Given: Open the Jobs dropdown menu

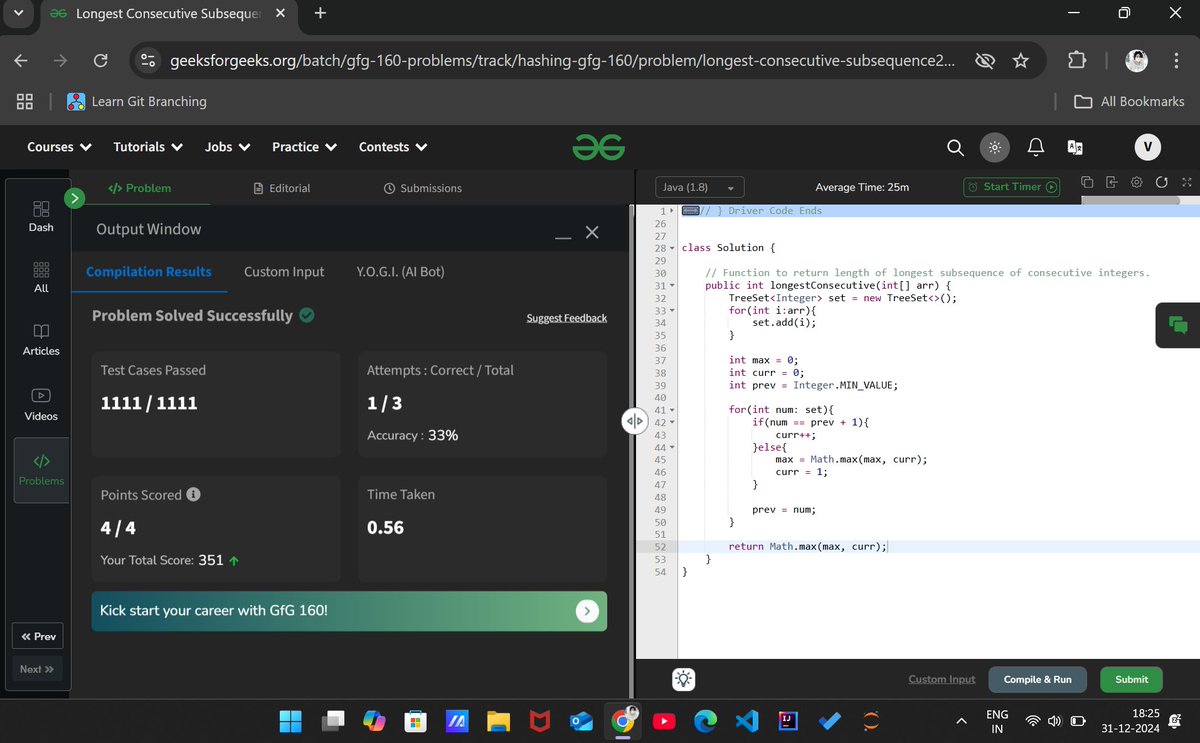Looking at the screenshot, I should [227, 147].
